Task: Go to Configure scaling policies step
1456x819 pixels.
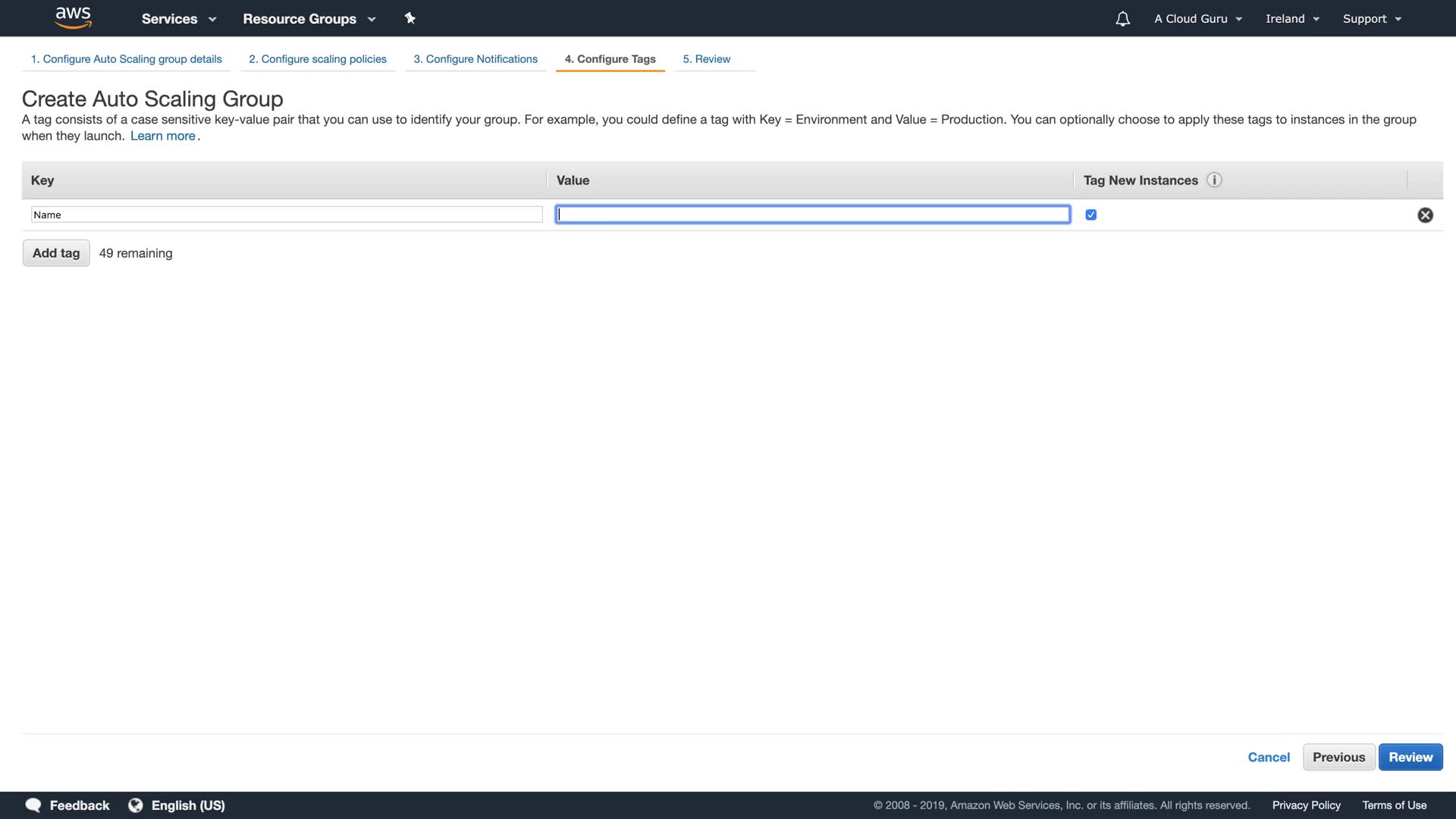Action: coord(318,59)
